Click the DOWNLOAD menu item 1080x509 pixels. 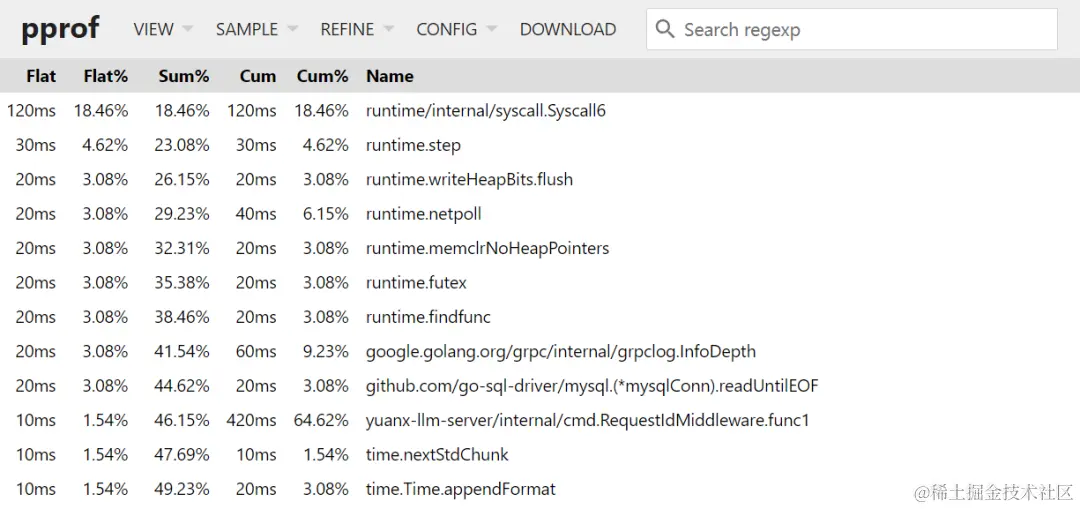(567, 30)
